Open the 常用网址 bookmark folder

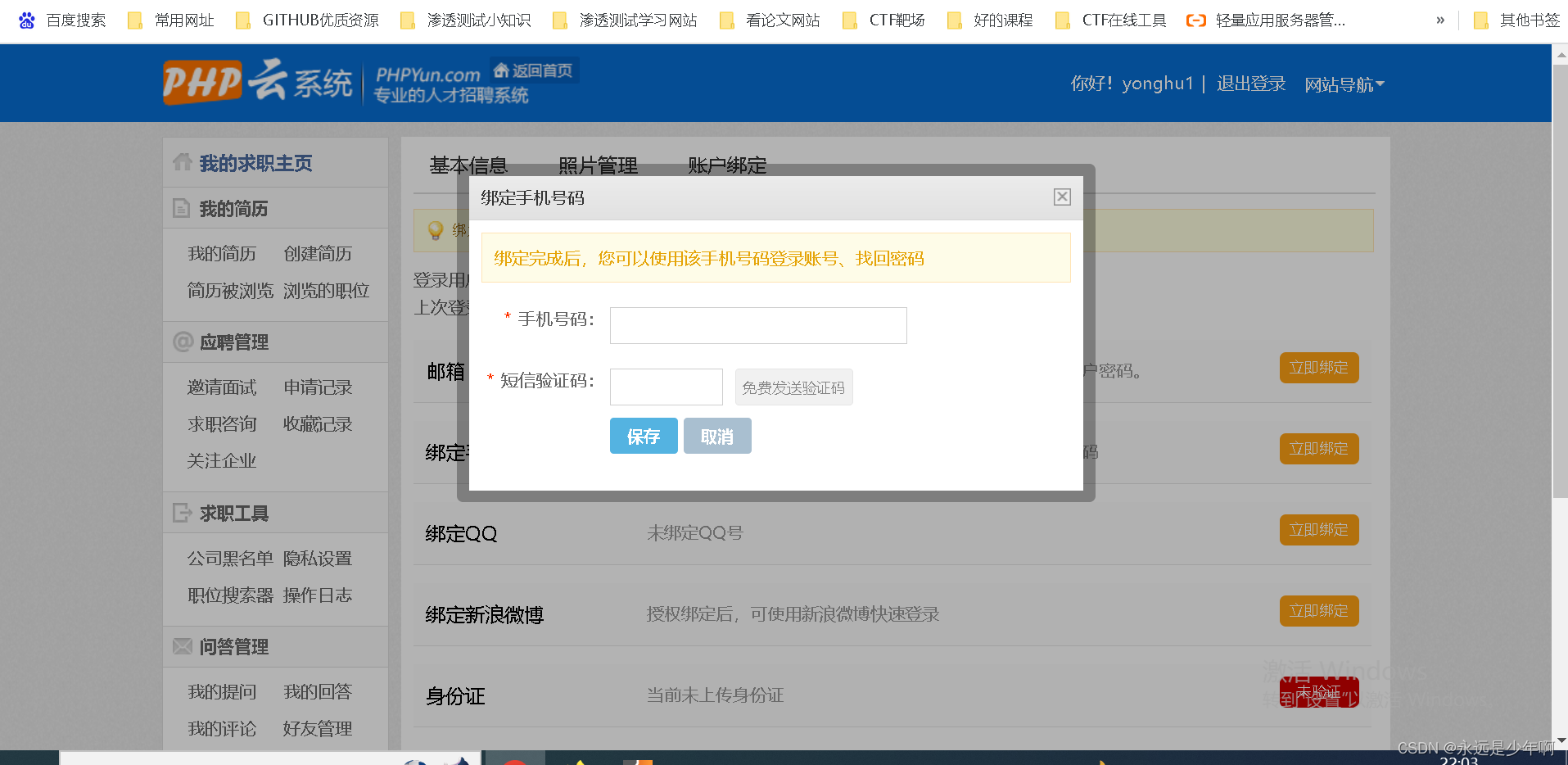click(x=170, y=20)
